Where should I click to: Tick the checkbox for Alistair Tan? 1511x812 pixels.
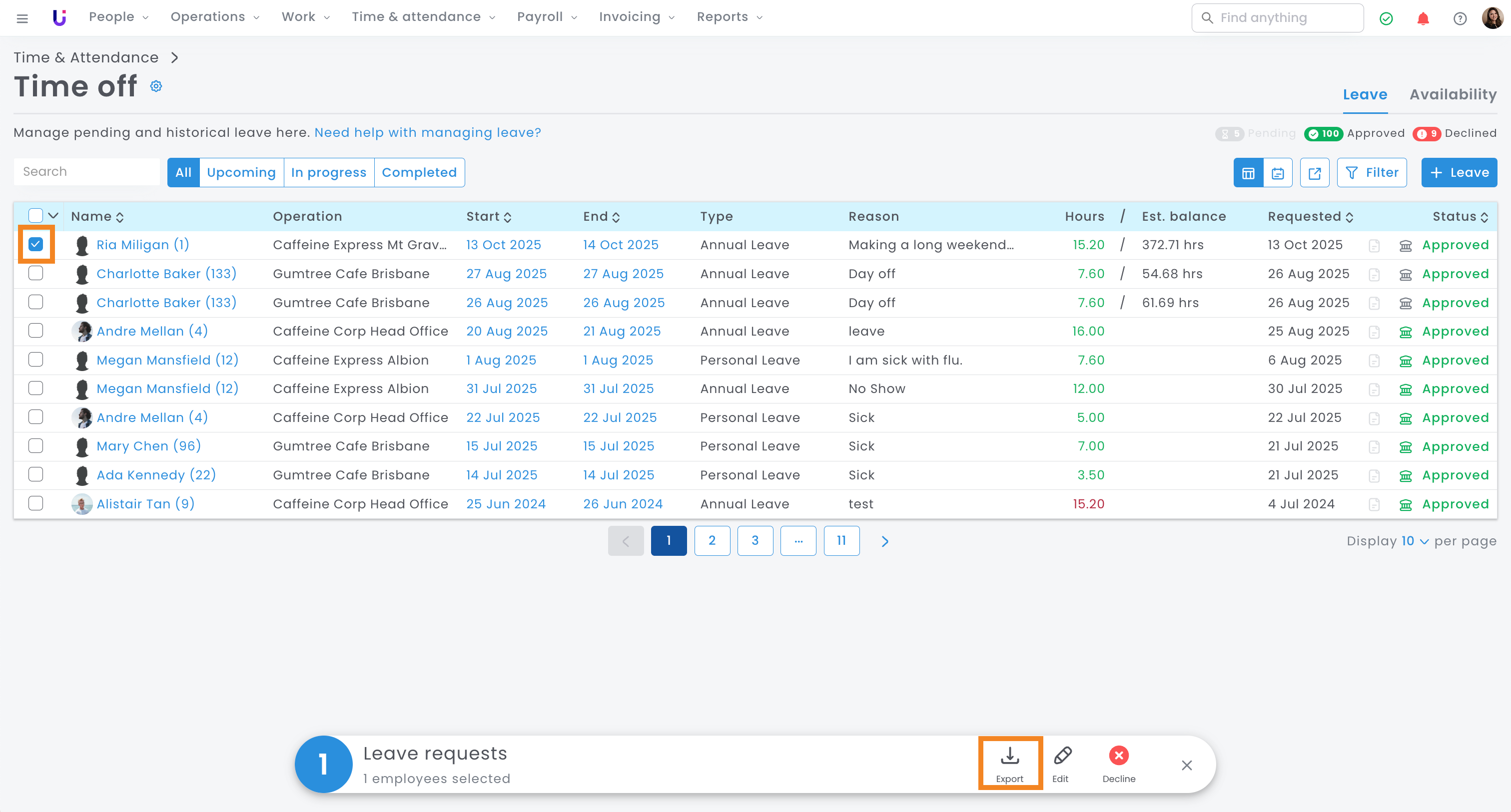pyautogui.click(x=36, y=503)
